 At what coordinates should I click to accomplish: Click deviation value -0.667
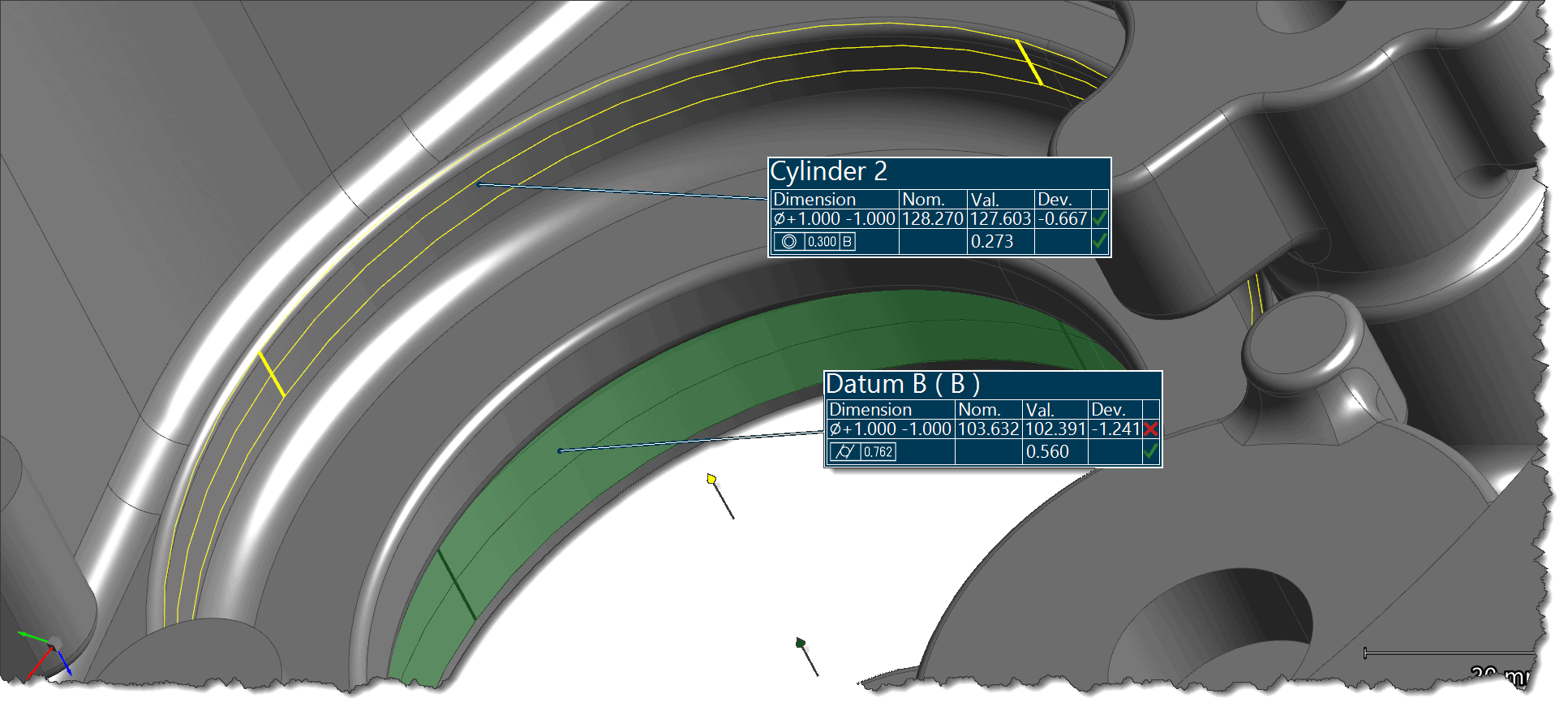pyautogui.click(x=1062, y=219)
